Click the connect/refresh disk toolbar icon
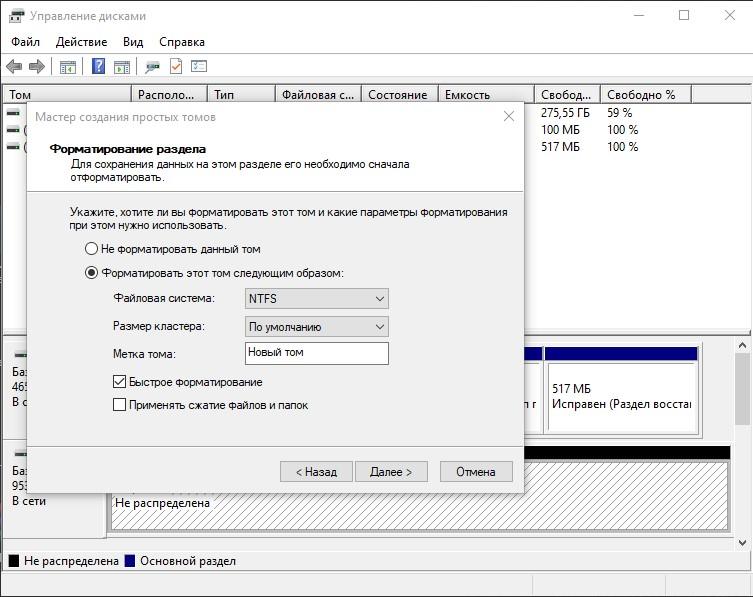The height and width of the screenshot is (597, 753). (153, 66)
